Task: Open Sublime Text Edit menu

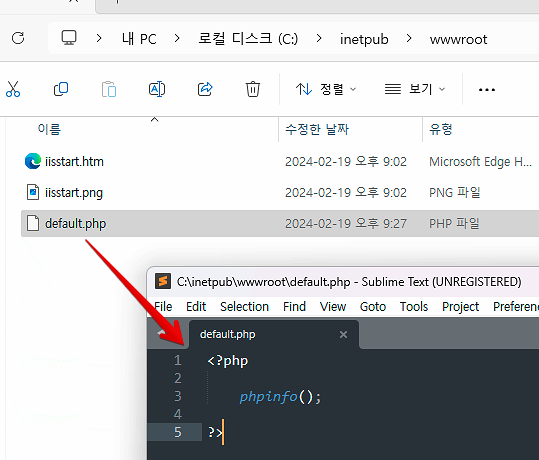Action: (x=196, y=306)
